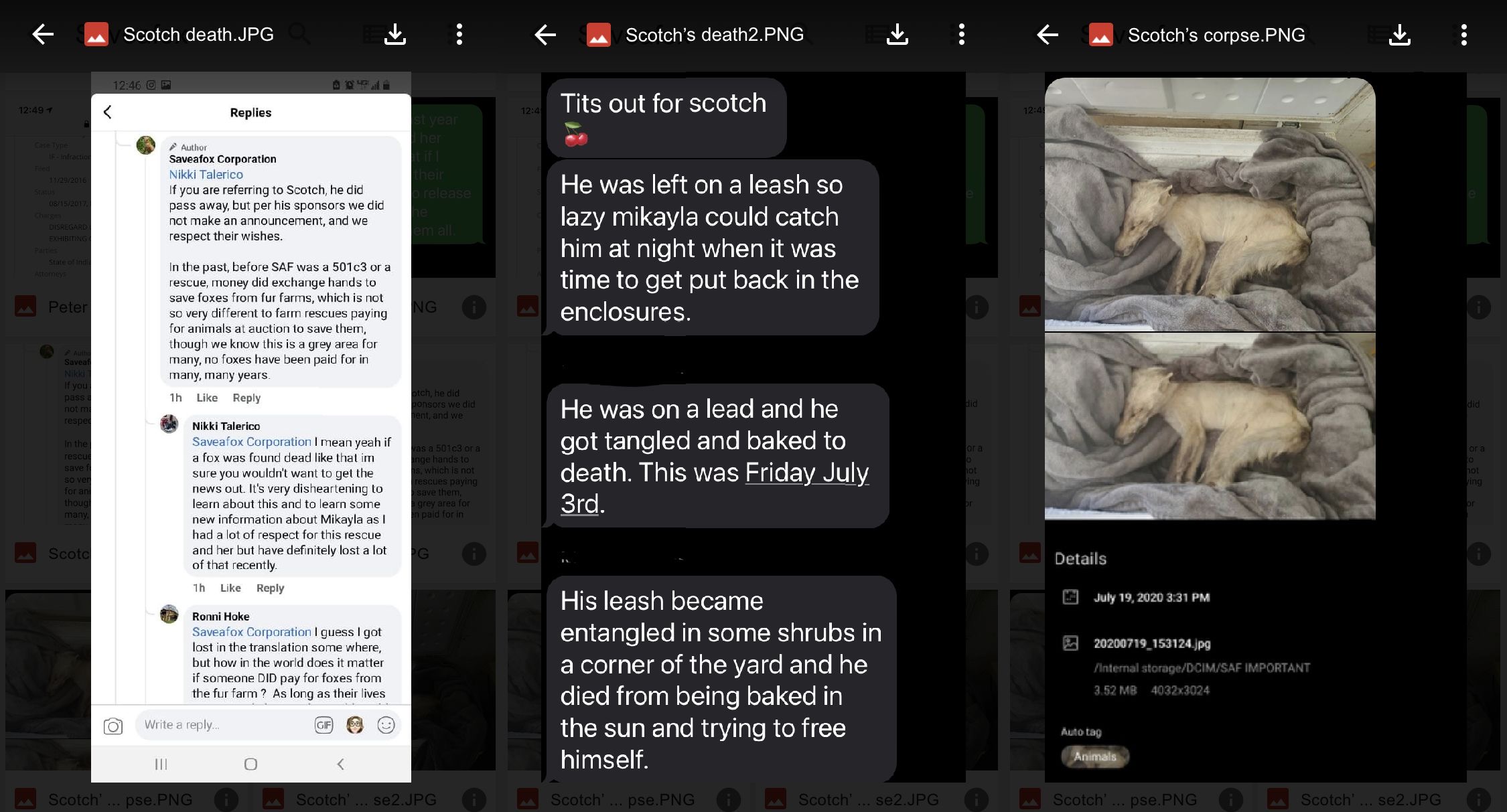The height and width of the screenshot is (812, 1507).
Task: Open more options for Scotch death.JPG
Action: click(459, 34)
